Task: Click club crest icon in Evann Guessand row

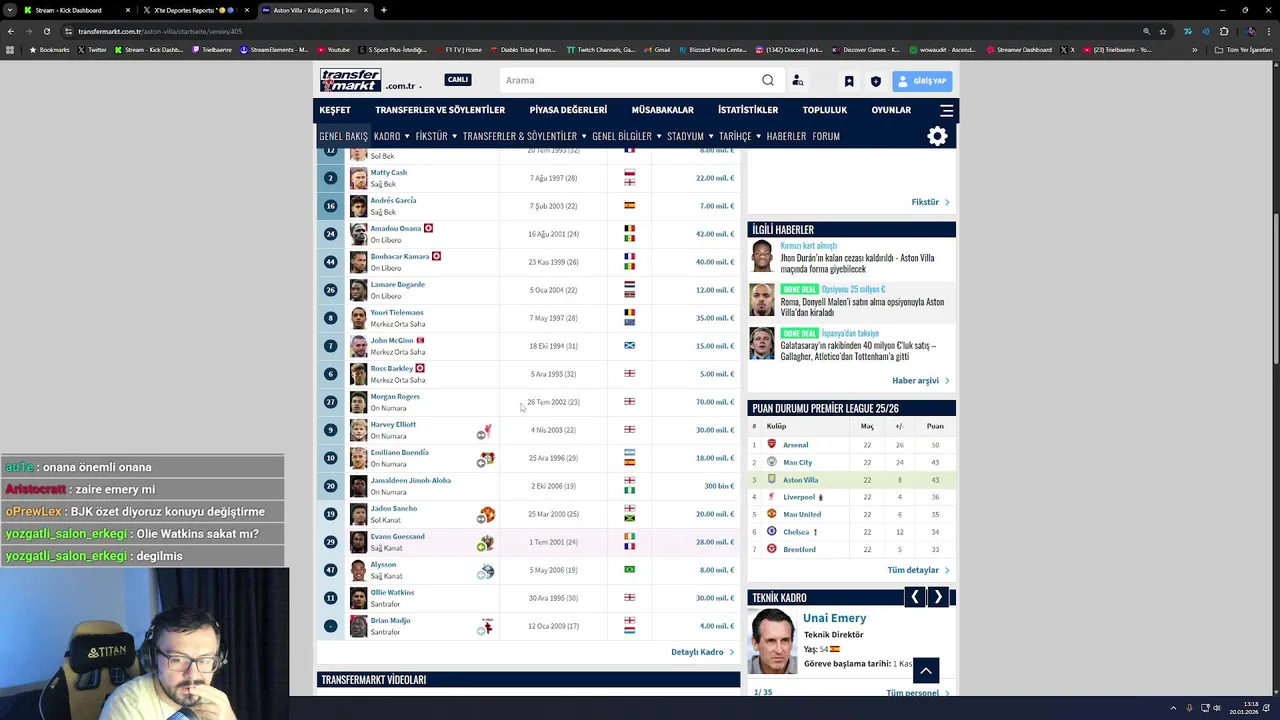Action: pyautogui.click(x=485, y=543)
